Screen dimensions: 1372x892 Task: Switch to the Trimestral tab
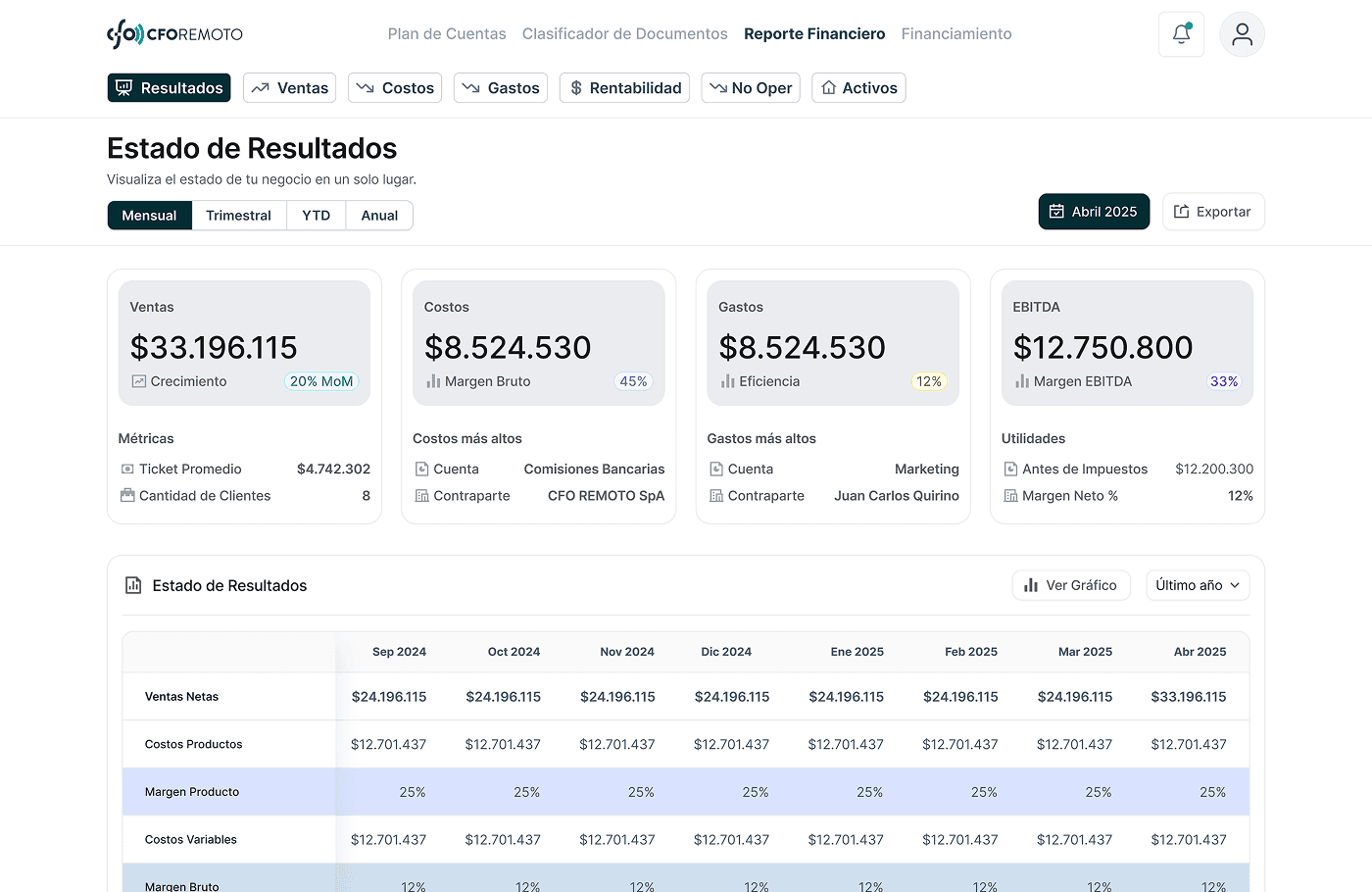(x=238, y=215)
